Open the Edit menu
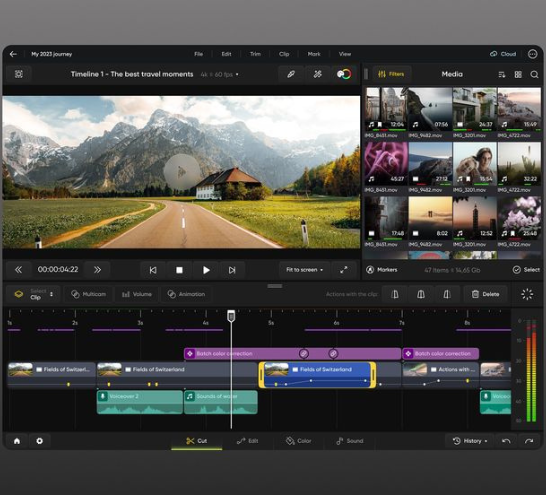 click(226, 54)
